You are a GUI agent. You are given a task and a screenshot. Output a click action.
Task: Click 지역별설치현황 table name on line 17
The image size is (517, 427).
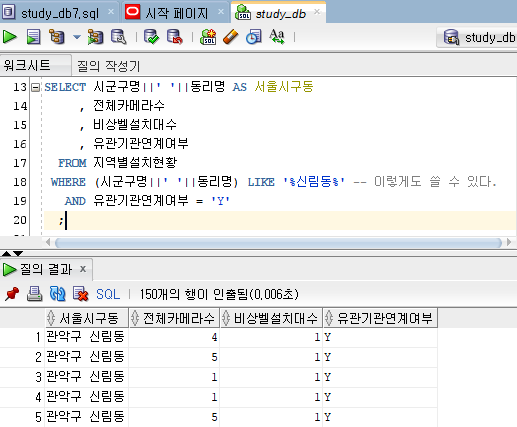(x=135, y=163)
